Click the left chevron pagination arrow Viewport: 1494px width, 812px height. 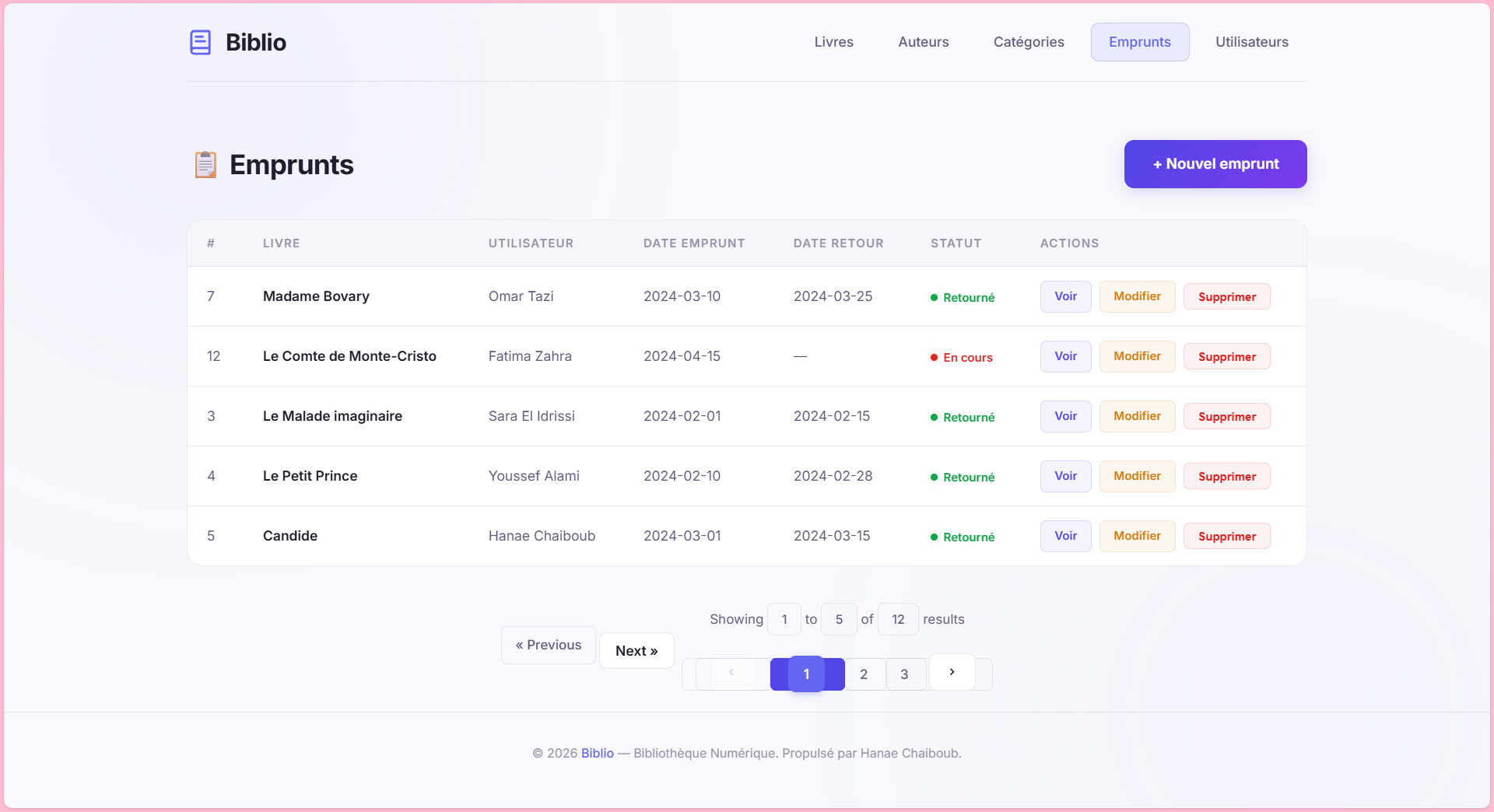click(x=731, y=672)
